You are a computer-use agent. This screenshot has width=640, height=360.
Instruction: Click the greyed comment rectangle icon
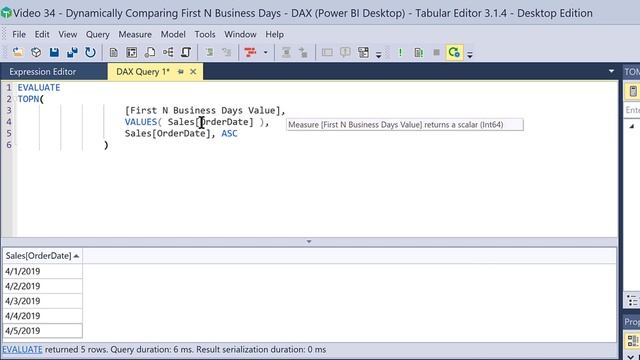[327, 52]
